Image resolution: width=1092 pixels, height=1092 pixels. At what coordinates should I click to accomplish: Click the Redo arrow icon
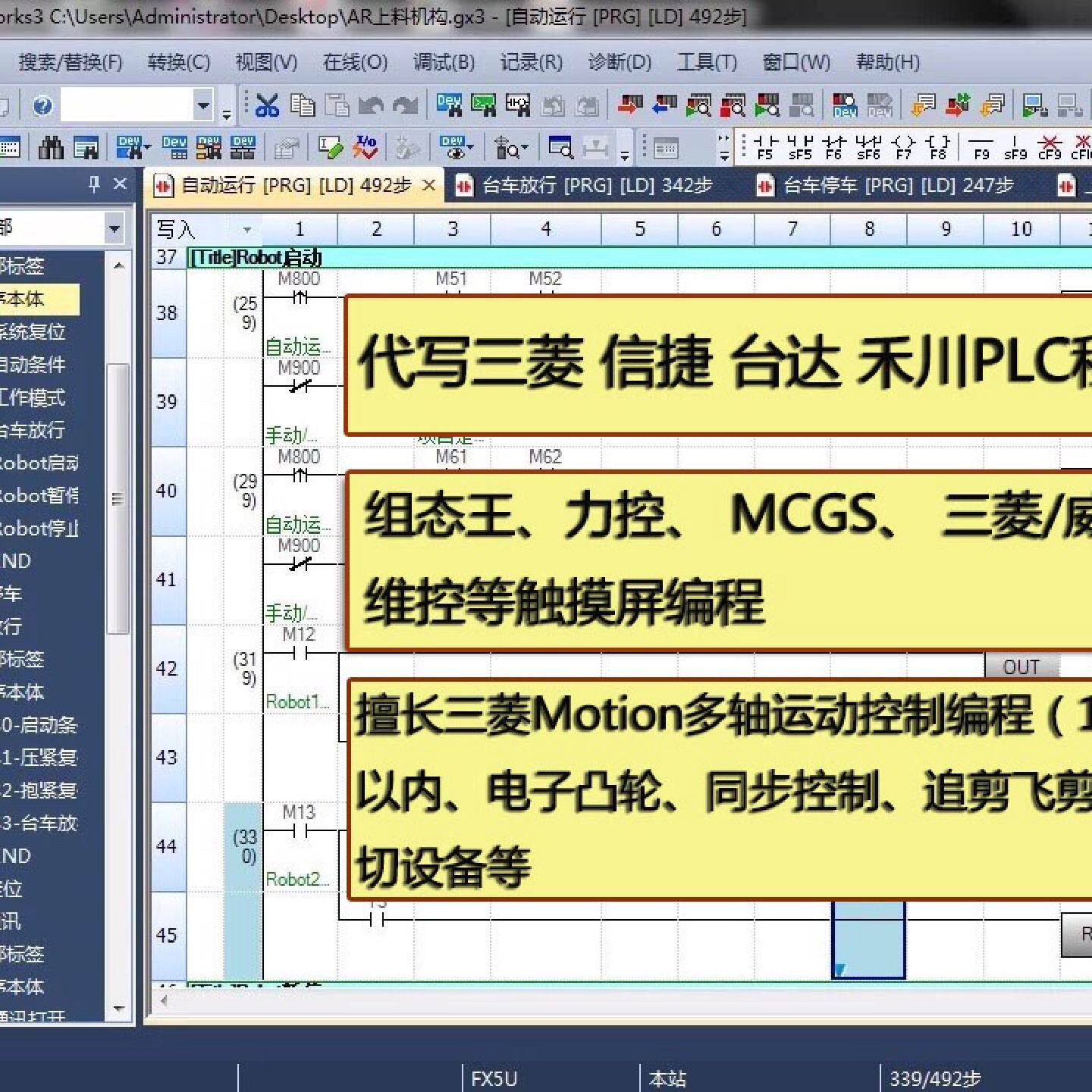click(x=406, y=105)
